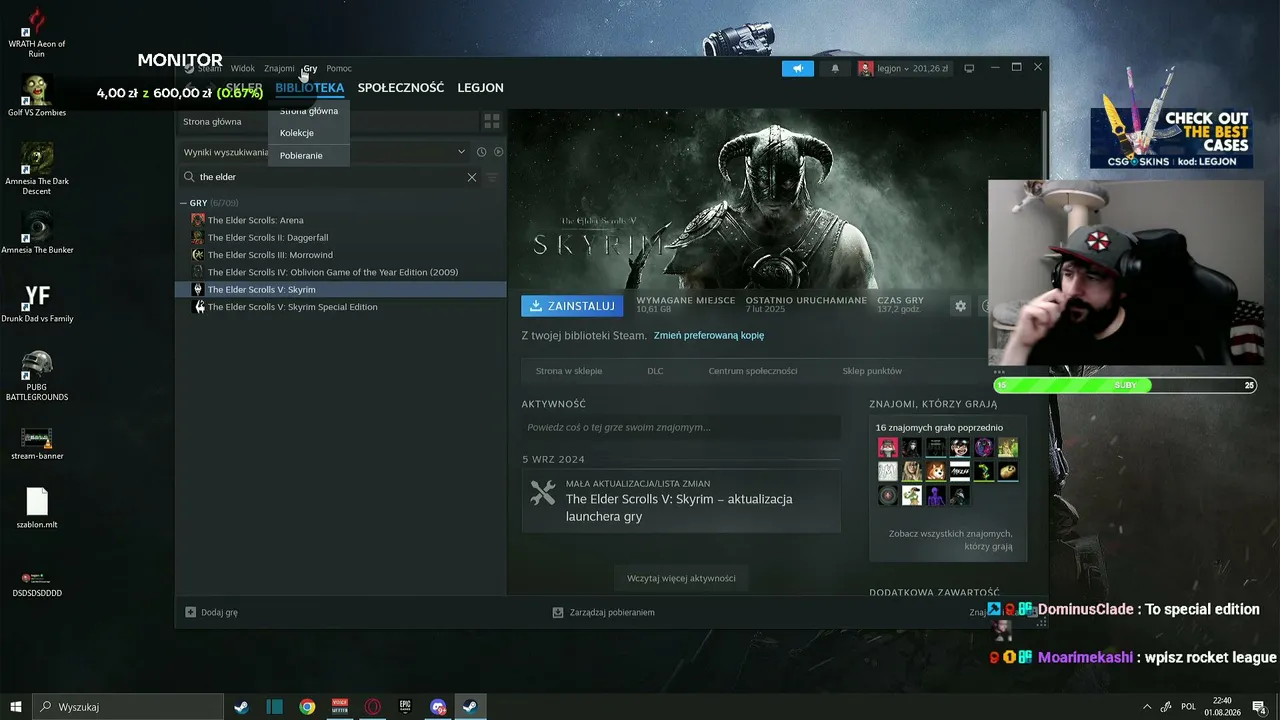The width and height of the screenshot is (1280, 720).
Task: Switch library to grid collections view
Action: coord(491,121)
